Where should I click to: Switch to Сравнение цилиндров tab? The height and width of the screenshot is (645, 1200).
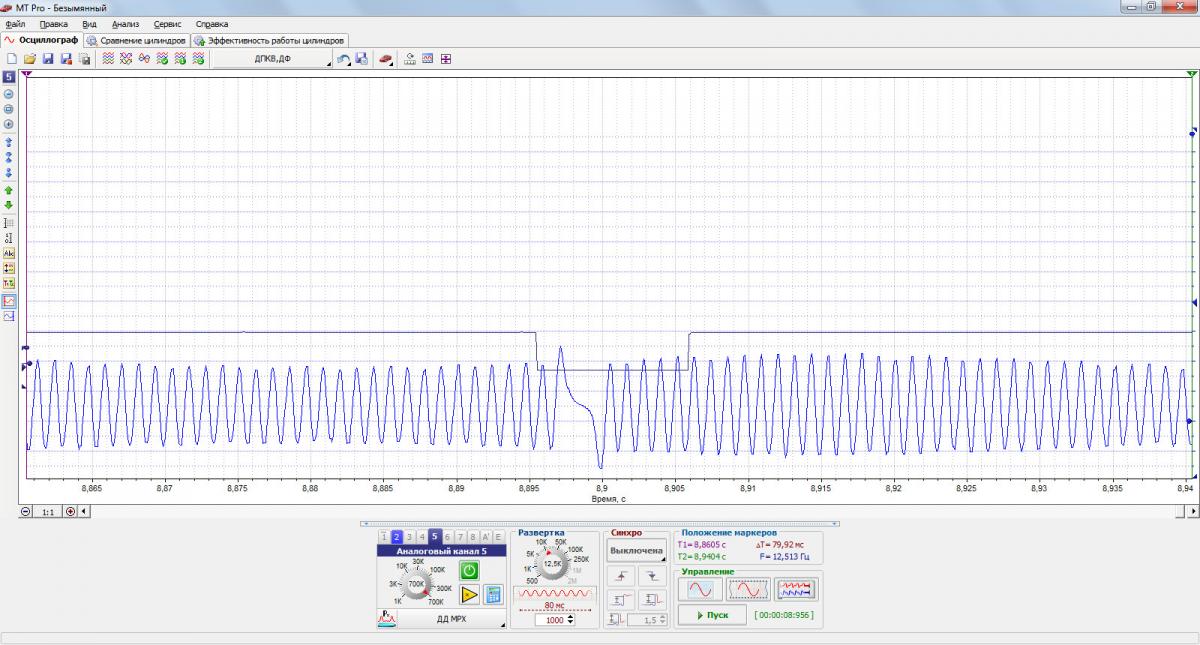click(136, 40)
